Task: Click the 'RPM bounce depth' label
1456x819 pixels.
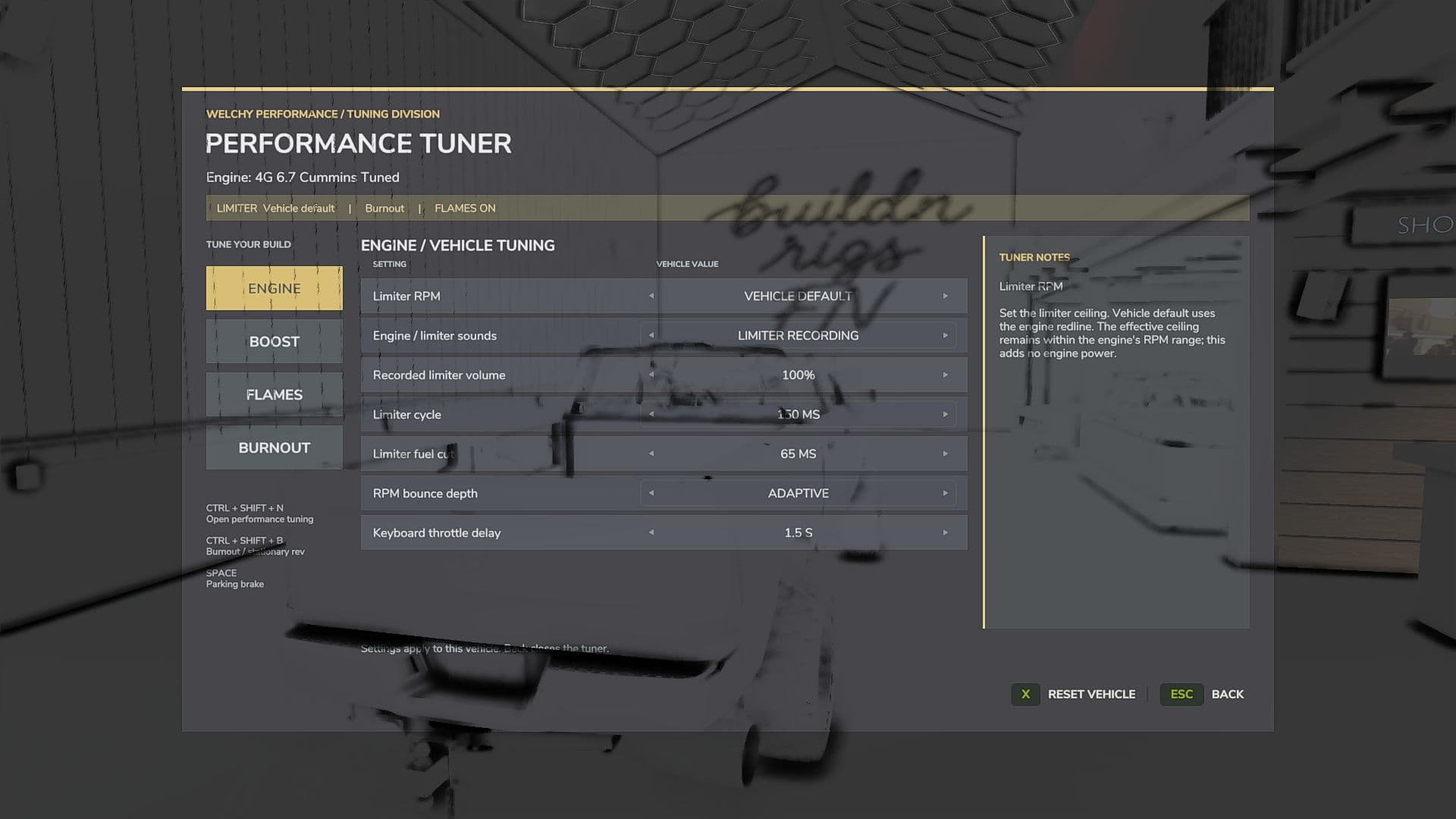Action: [x=425, y=493]
